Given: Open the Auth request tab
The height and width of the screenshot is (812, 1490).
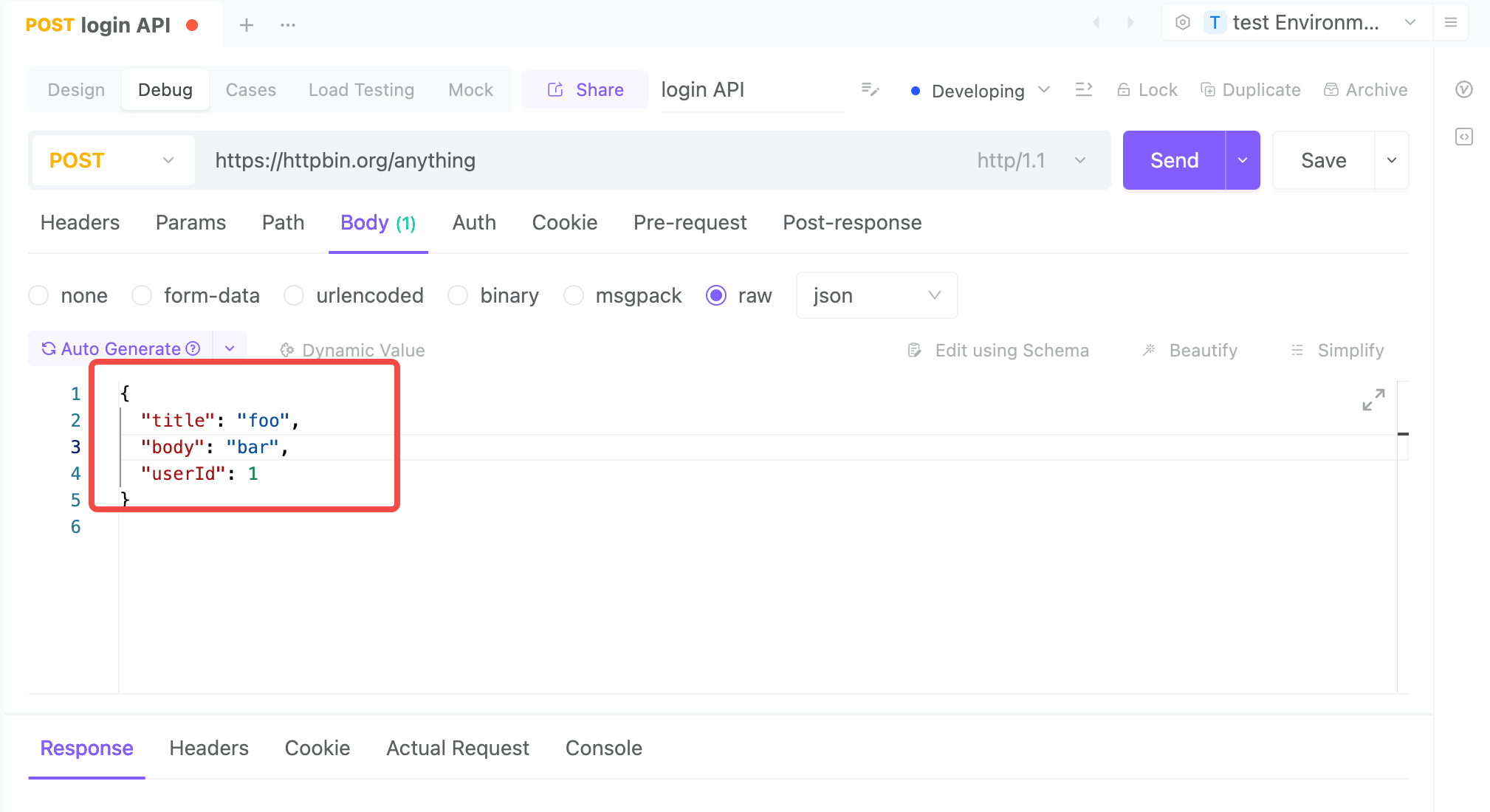Looking at the screenshot, I should pos(474,222).
